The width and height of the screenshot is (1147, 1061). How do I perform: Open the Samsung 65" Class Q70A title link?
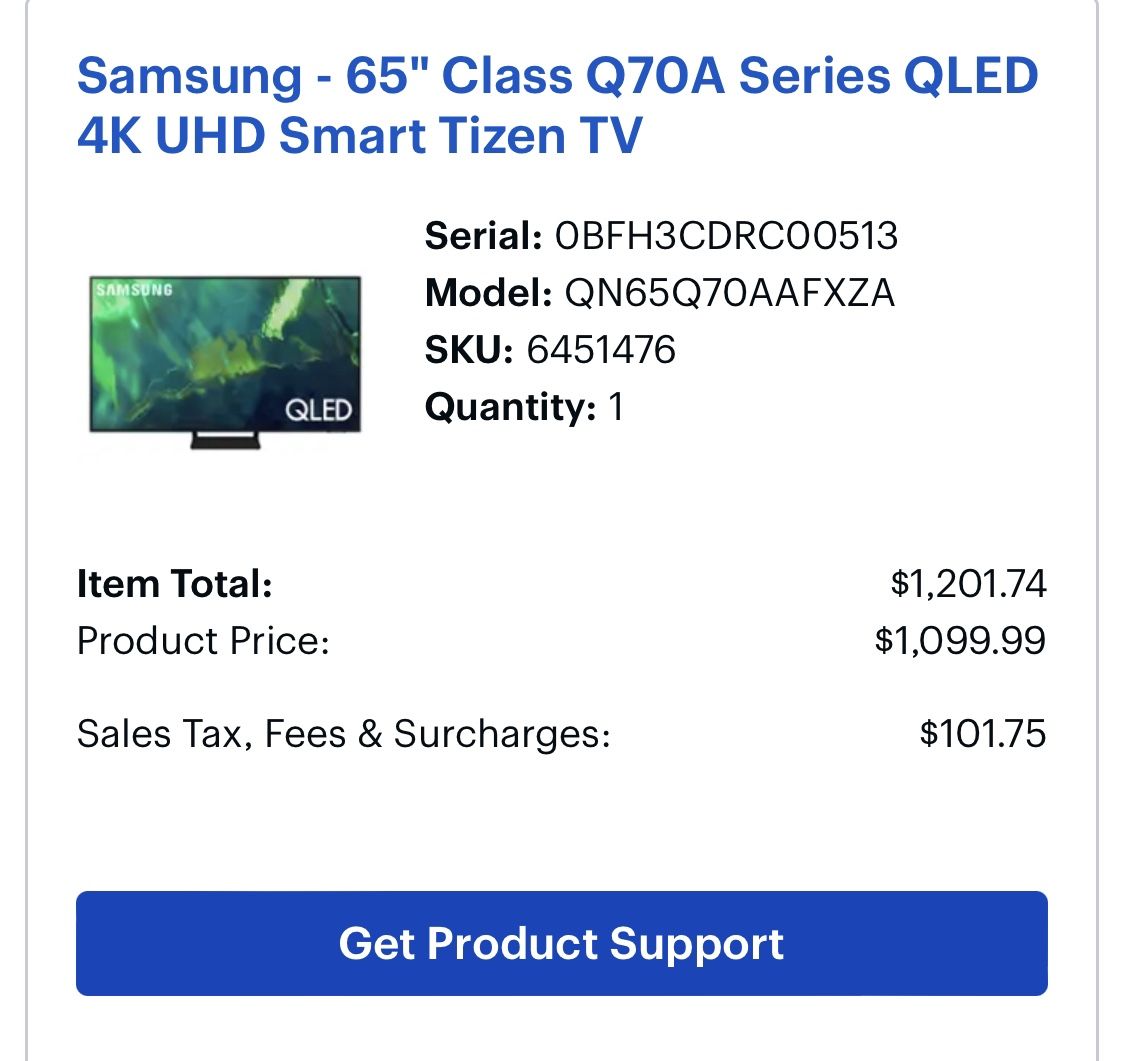pyautogui.click(x=557, y=77)
